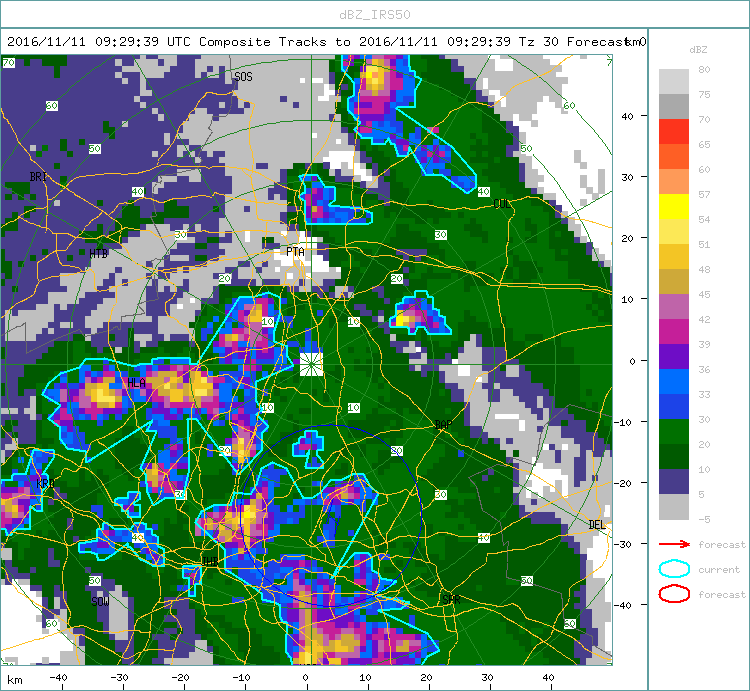This screenshot has width=750, height=691.
Task: Click the BRI station label
Action: coord(38,176)
